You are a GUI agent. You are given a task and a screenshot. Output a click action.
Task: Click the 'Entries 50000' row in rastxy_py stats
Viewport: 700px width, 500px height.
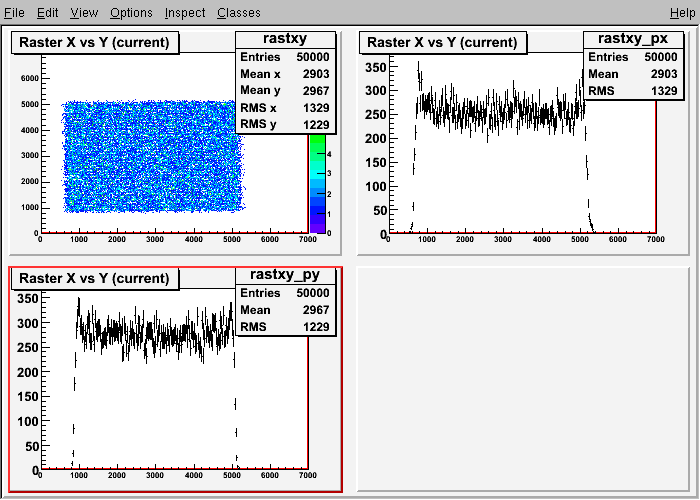(285, 293)
